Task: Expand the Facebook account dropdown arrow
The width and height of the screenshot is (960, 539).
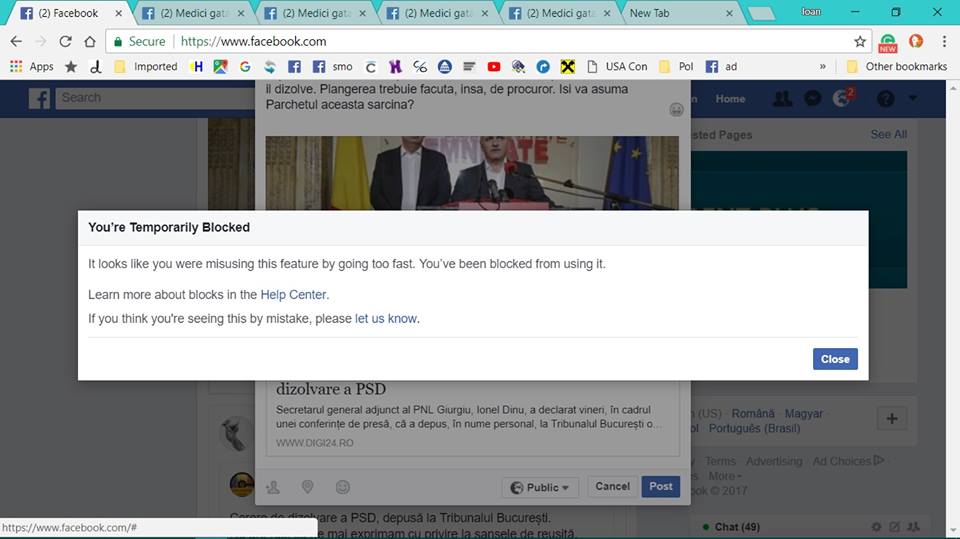Action: 912,99
